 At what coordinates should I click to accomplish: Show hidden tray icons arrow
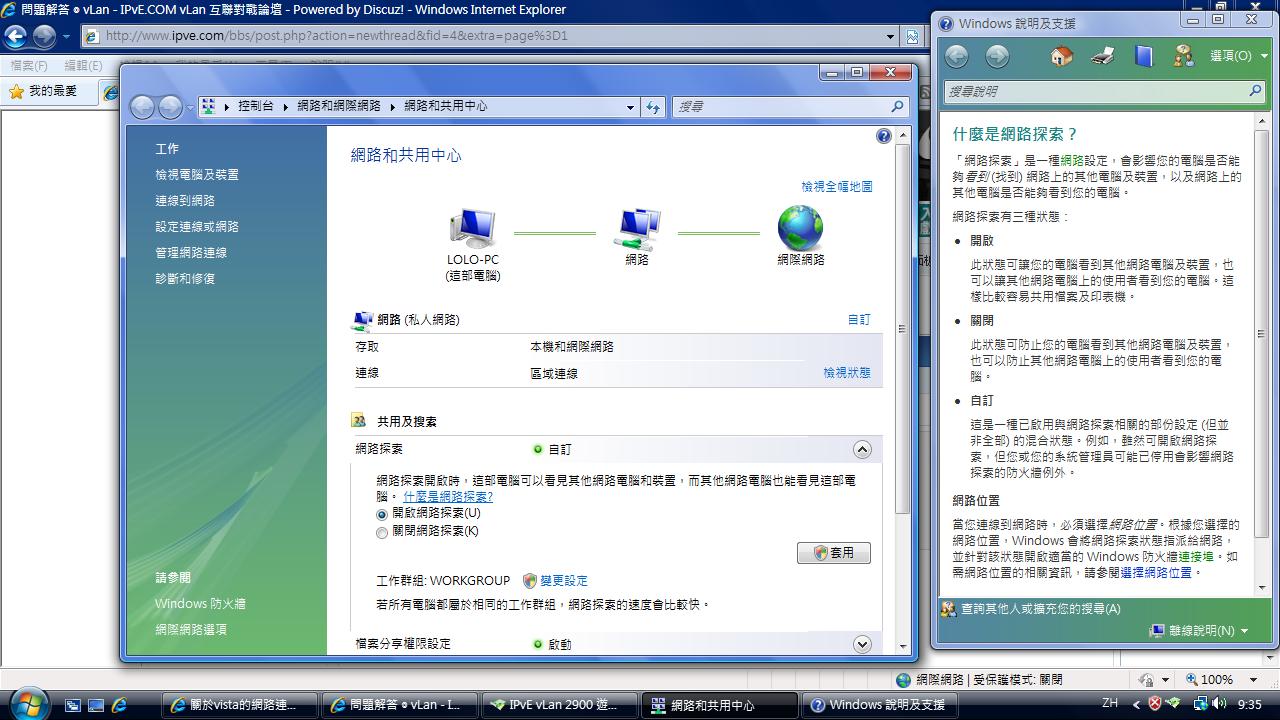point(1136,704)
